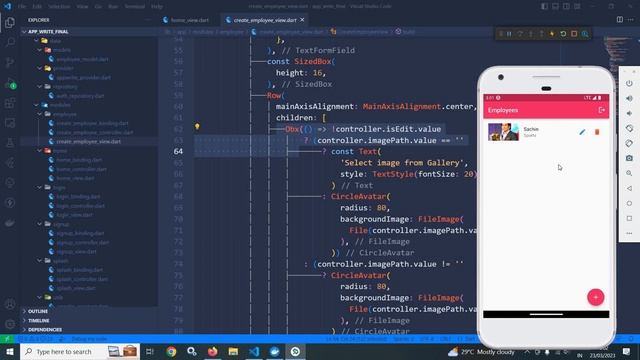Collapse the splash folder in explorer
The height and width of the screenshot is (360, 640).
[61, 260]
